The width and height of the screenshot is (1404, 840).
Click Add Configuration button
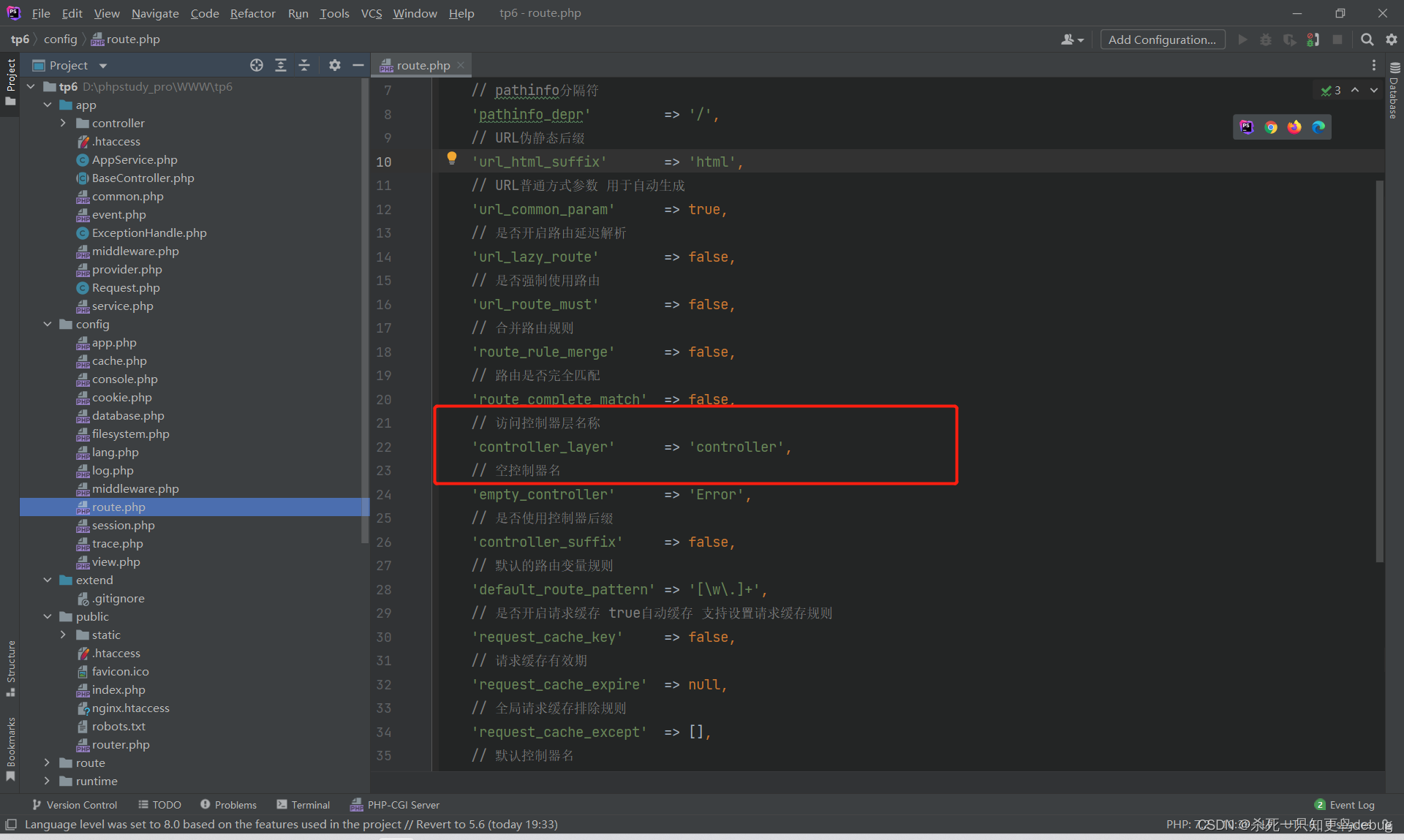1162,39
